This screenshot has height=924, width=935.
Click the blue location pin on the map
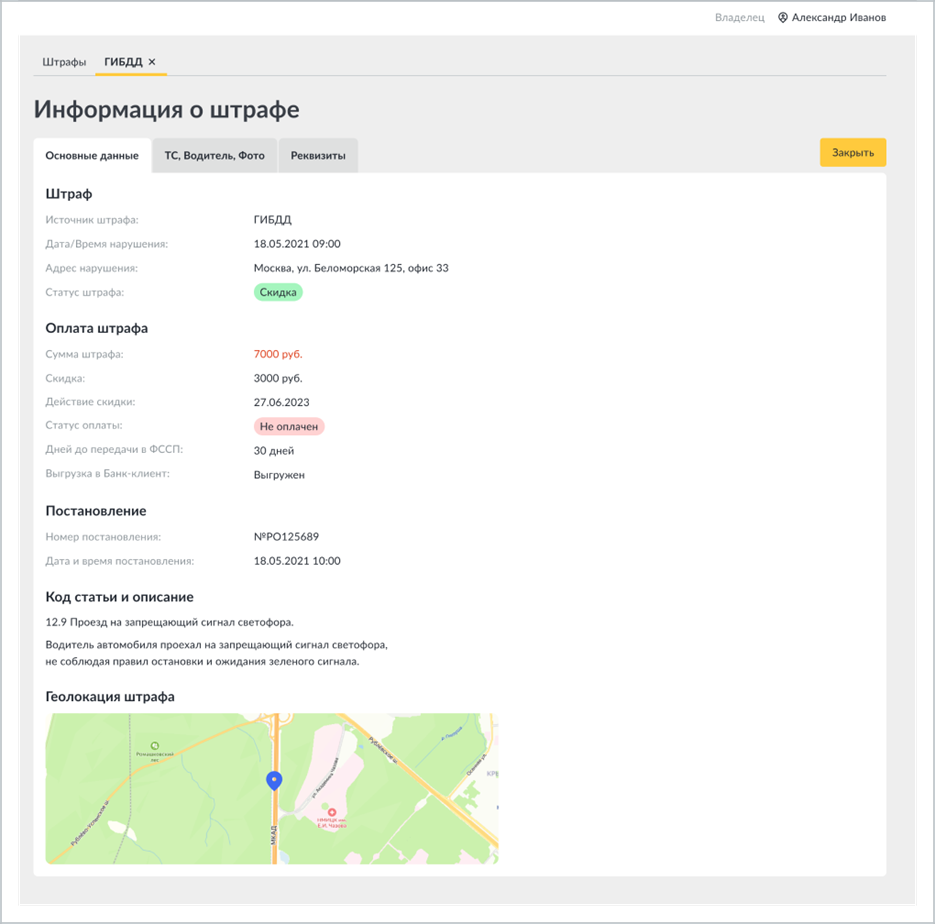(x=274, y=780)
